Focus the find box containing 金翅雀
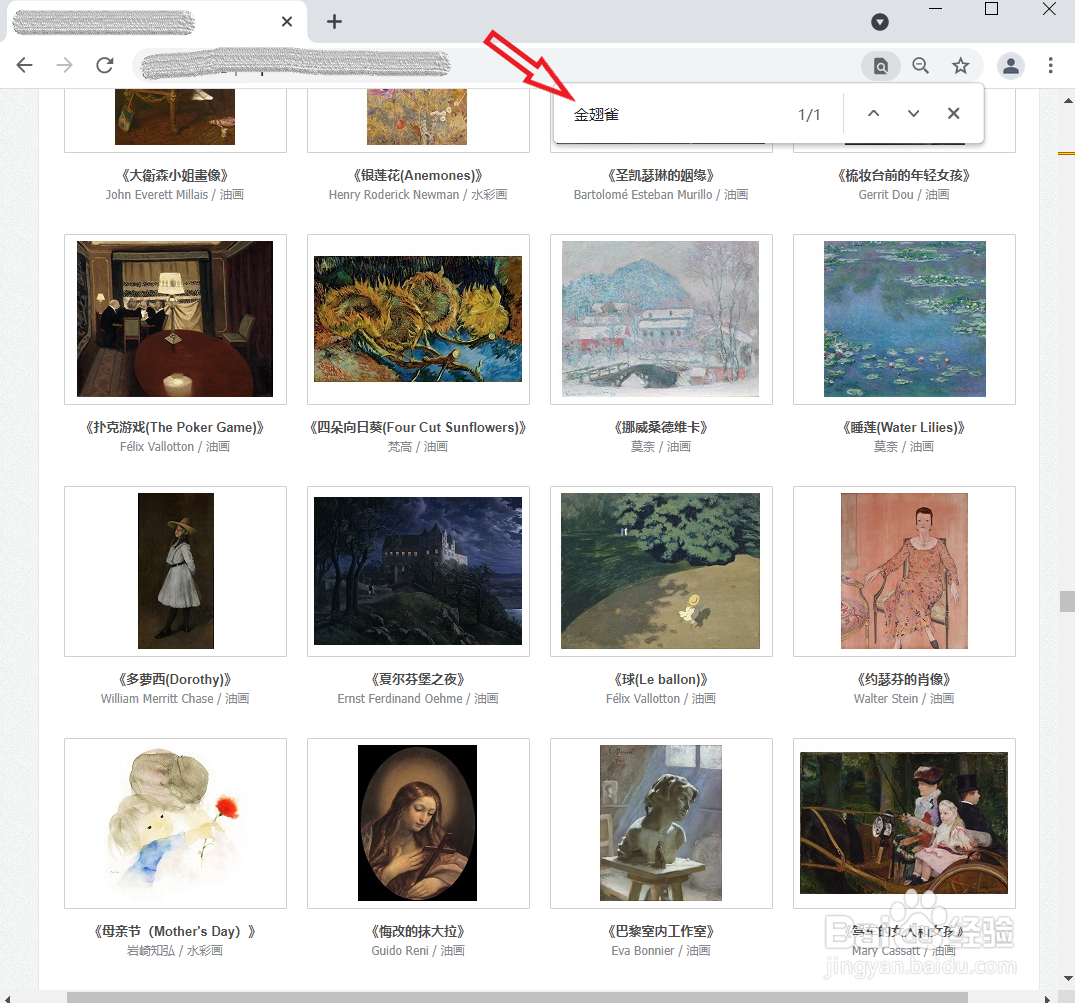 [x=679, y=114]
